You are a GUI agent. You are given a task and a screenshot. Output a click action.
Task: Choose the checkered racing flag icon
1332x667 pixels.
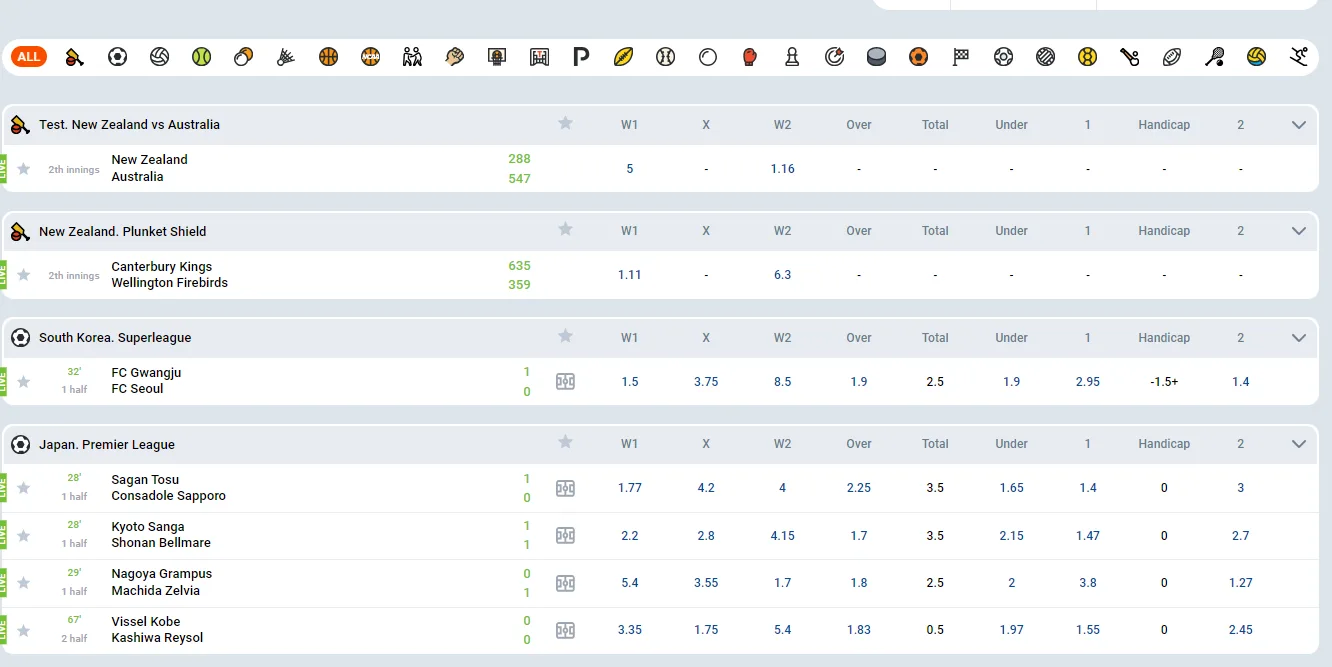click(x=961, y=57)
